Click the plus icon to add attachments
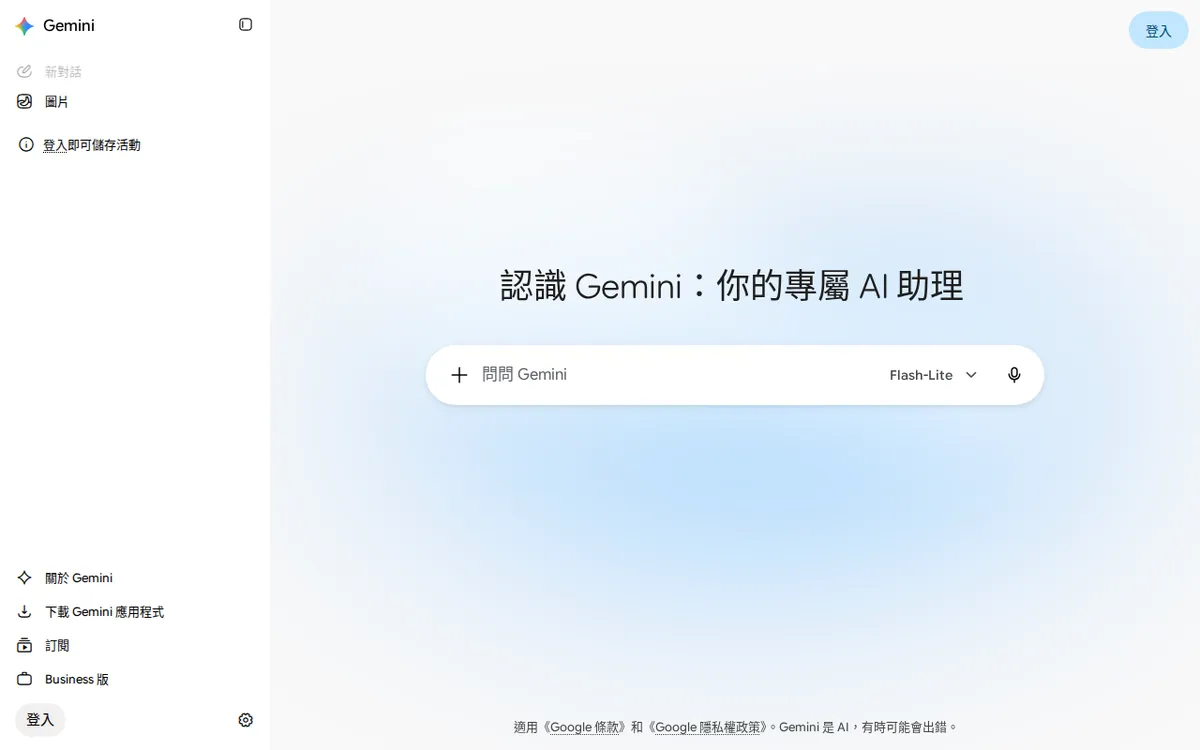 click(459, 375)
